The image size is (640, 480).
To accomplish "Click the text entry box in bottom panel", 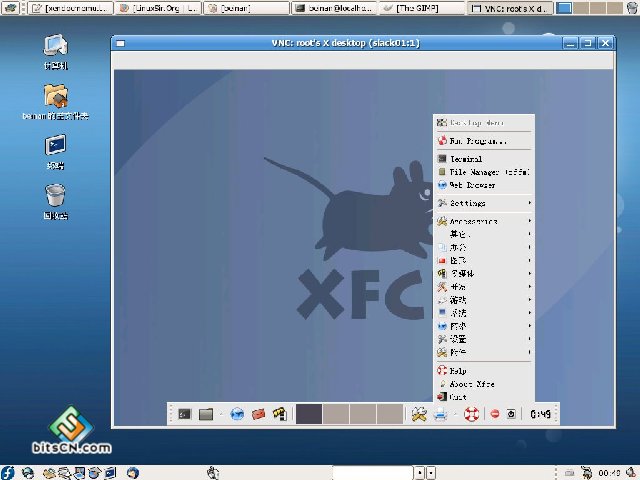I will click(x=373, y=473).
